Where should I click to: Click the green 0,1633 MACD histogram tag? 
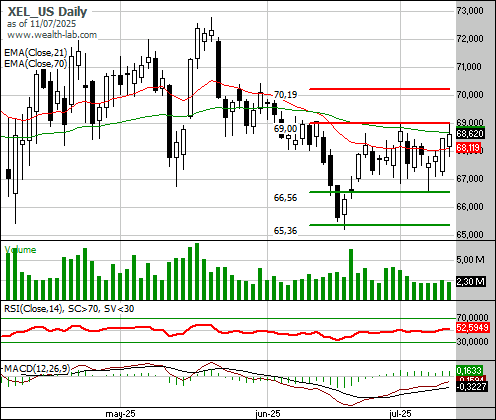pyautogui.click(x=469, y=370)
